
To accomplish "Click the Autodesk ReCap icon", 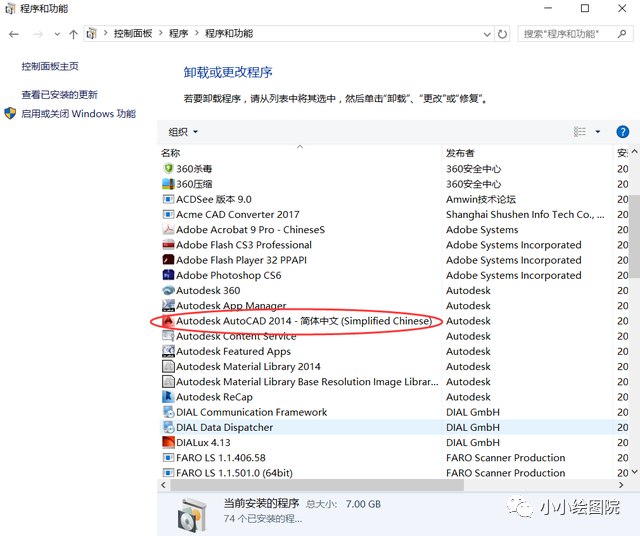I will tap(168, 396).
